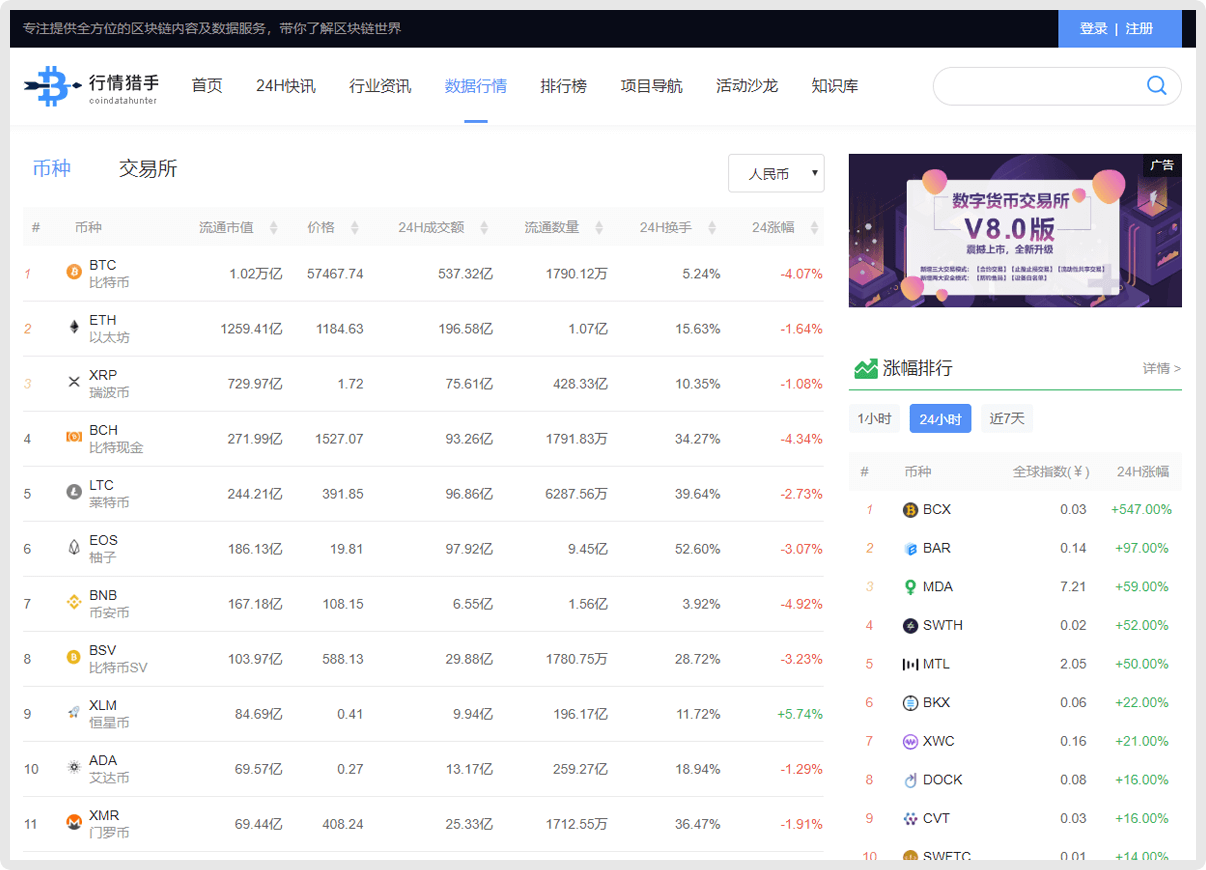This screenshot has width=1206, height=870.
Task: Switch to the 交易所 tab
Action: [148, 169]
